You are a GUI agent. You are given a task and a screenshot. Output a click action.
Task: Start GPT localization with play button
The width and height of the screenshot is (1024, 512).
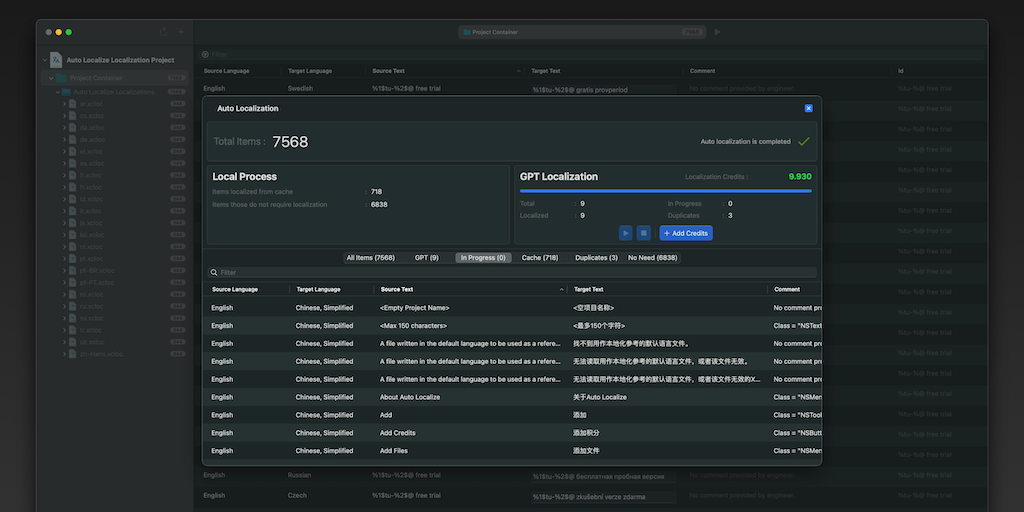click(x=626, y=233)
